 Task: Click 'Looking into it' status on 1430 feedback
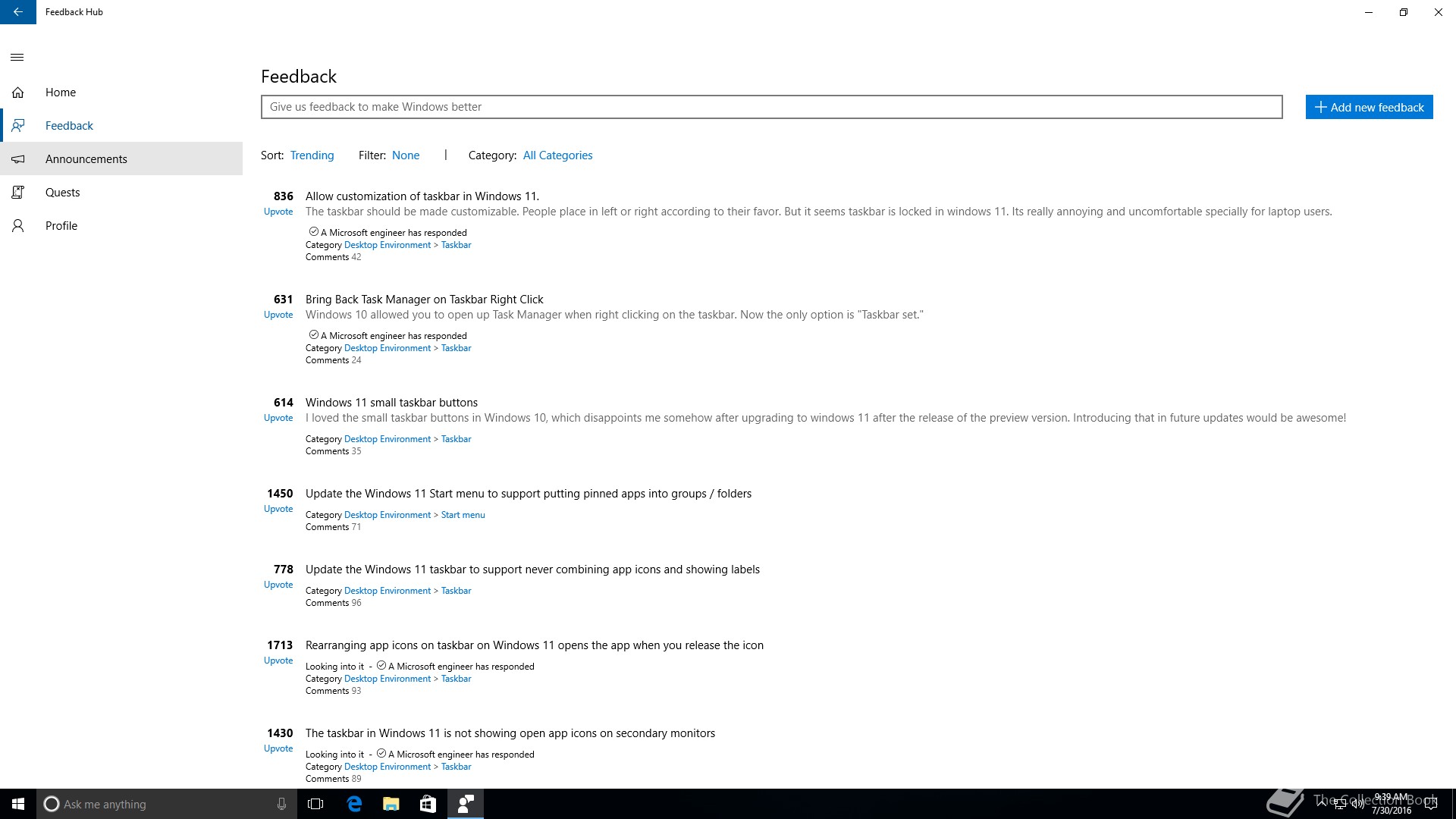click(x=334, y=755)
